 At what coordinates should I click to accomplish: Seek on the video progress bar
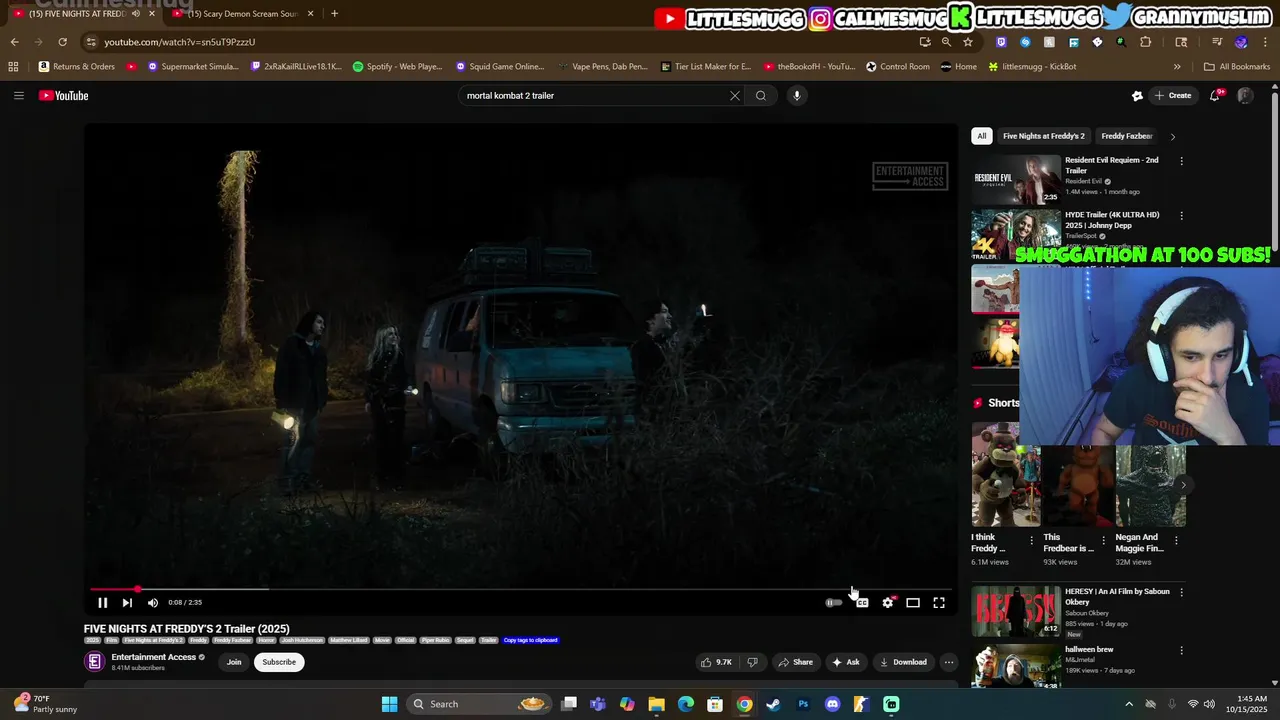(520, 589)
